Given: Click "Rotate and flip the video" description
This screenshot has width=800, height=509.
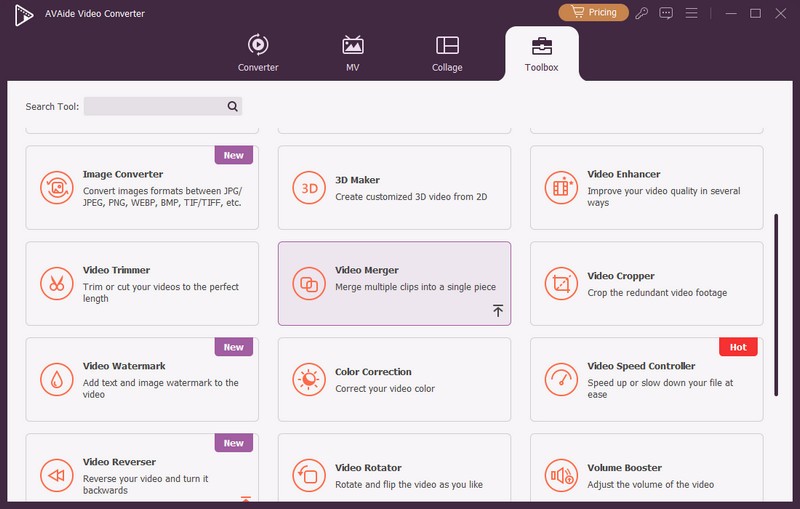Looking at the screenshot, I should pos(409,484).
